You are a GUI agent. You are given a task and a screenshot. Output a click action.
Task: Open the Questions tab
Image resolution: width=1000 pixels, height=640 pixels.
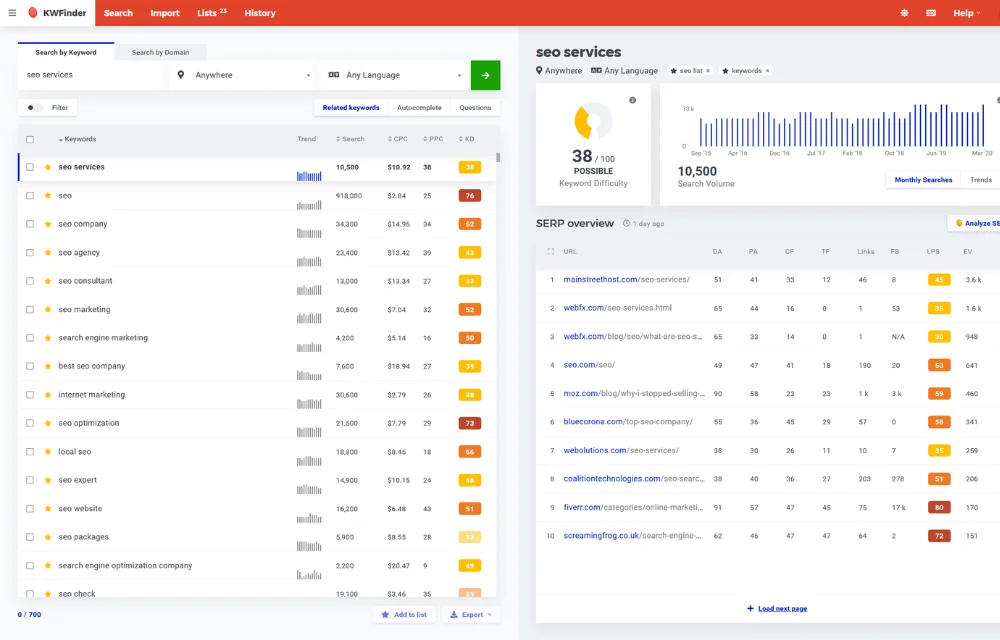pyautogui.click(x=476, y=107)
